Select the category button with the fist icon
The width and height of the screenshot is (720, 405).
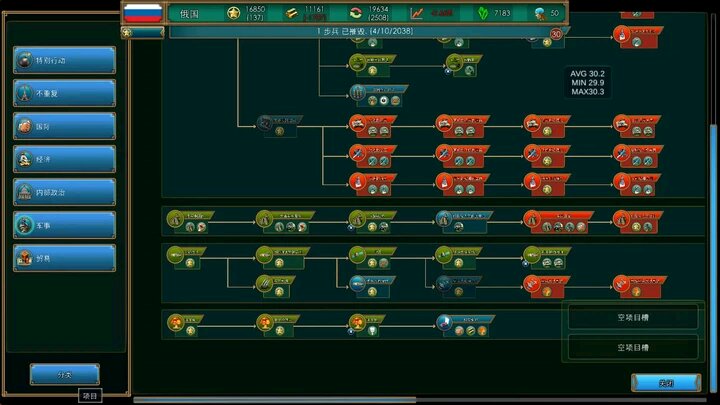pyautogui.click(x=64, y=126)
